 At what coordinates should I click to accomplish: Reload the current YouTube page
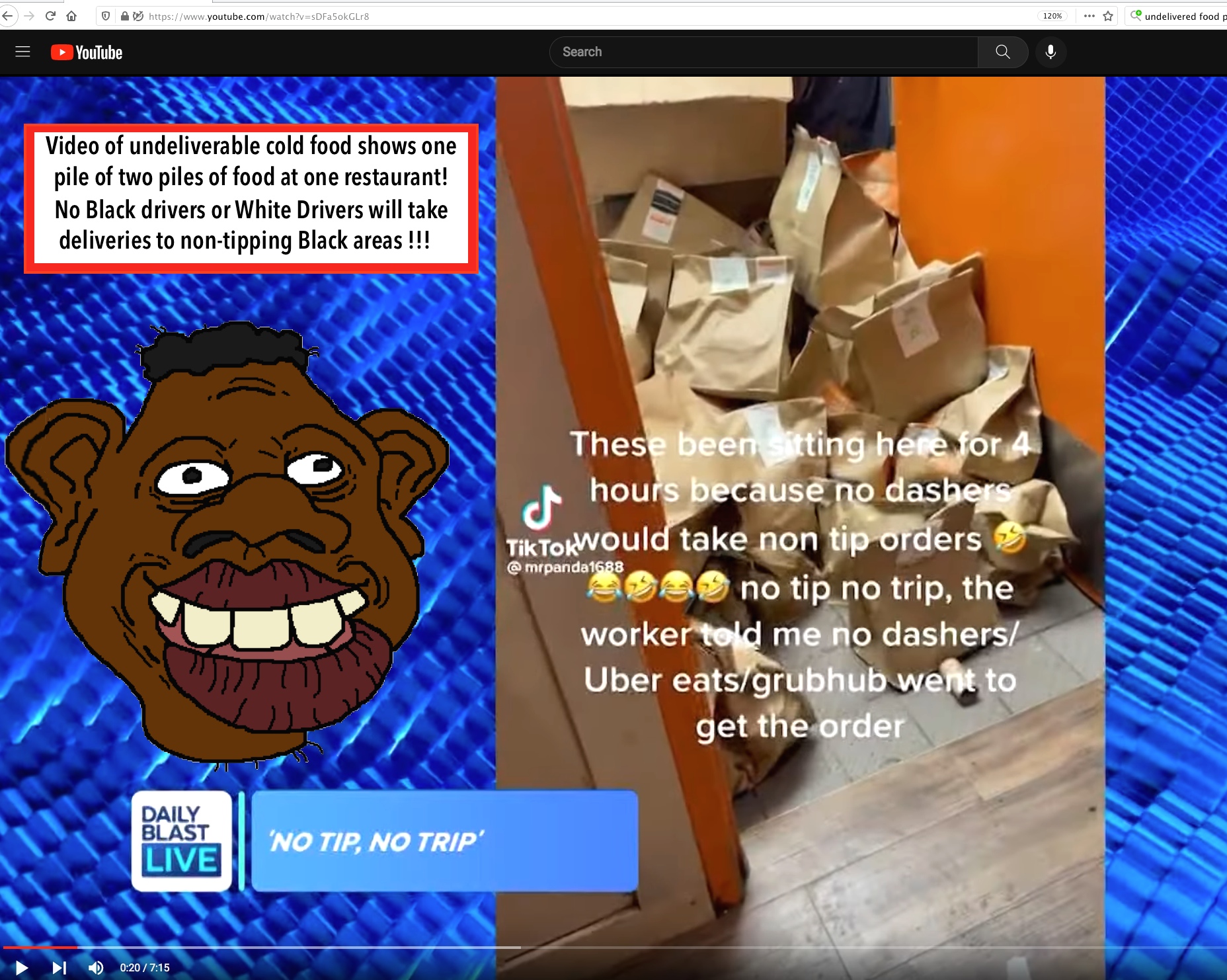(x=50, y=16)
